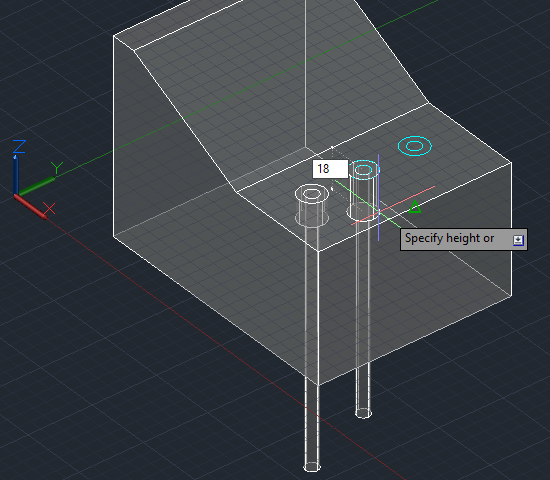Pick the white flanged cylinder's top ring
Screen dimensions: 550x480
click(x=311, y=194)
